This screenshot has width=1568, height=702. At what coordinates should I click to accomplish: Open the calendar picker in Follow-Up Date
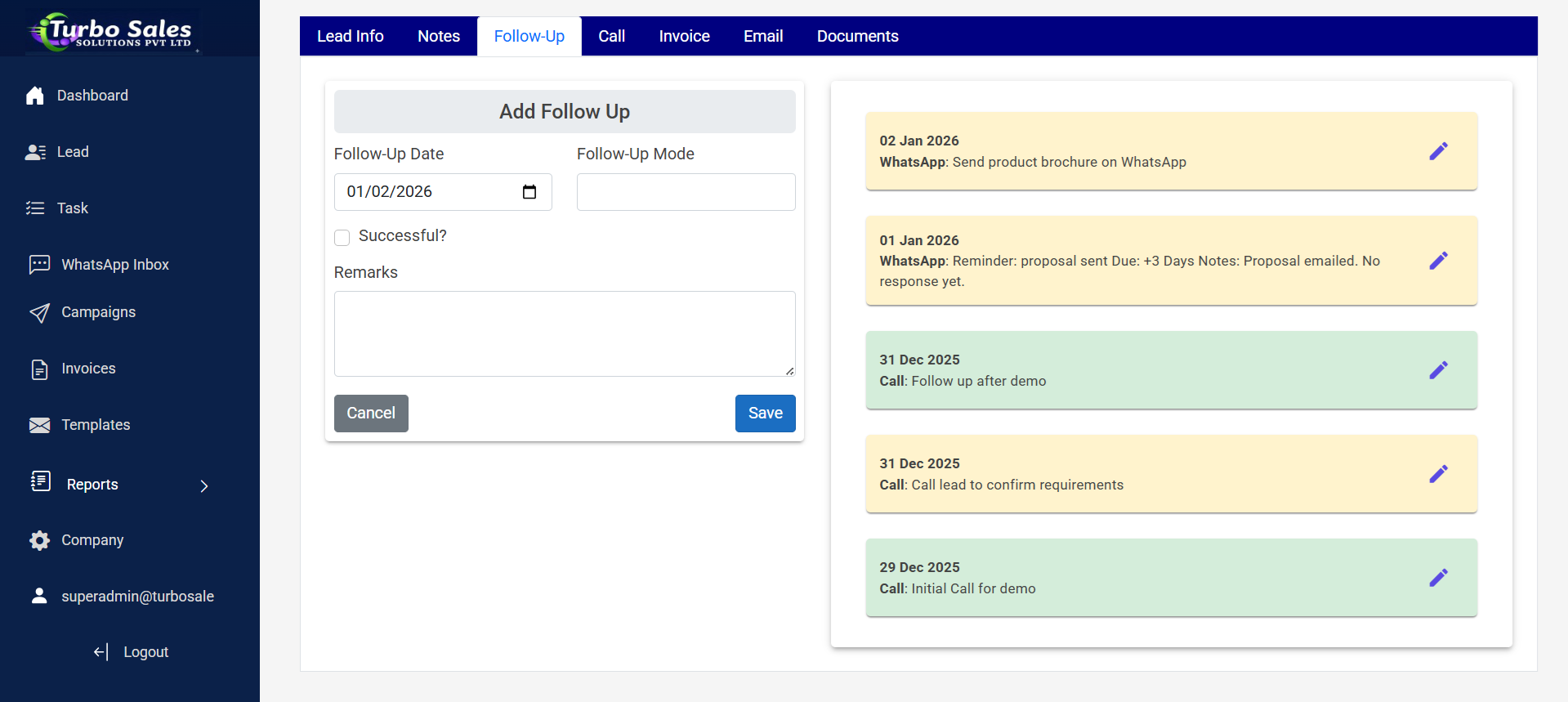click(529, 192)
